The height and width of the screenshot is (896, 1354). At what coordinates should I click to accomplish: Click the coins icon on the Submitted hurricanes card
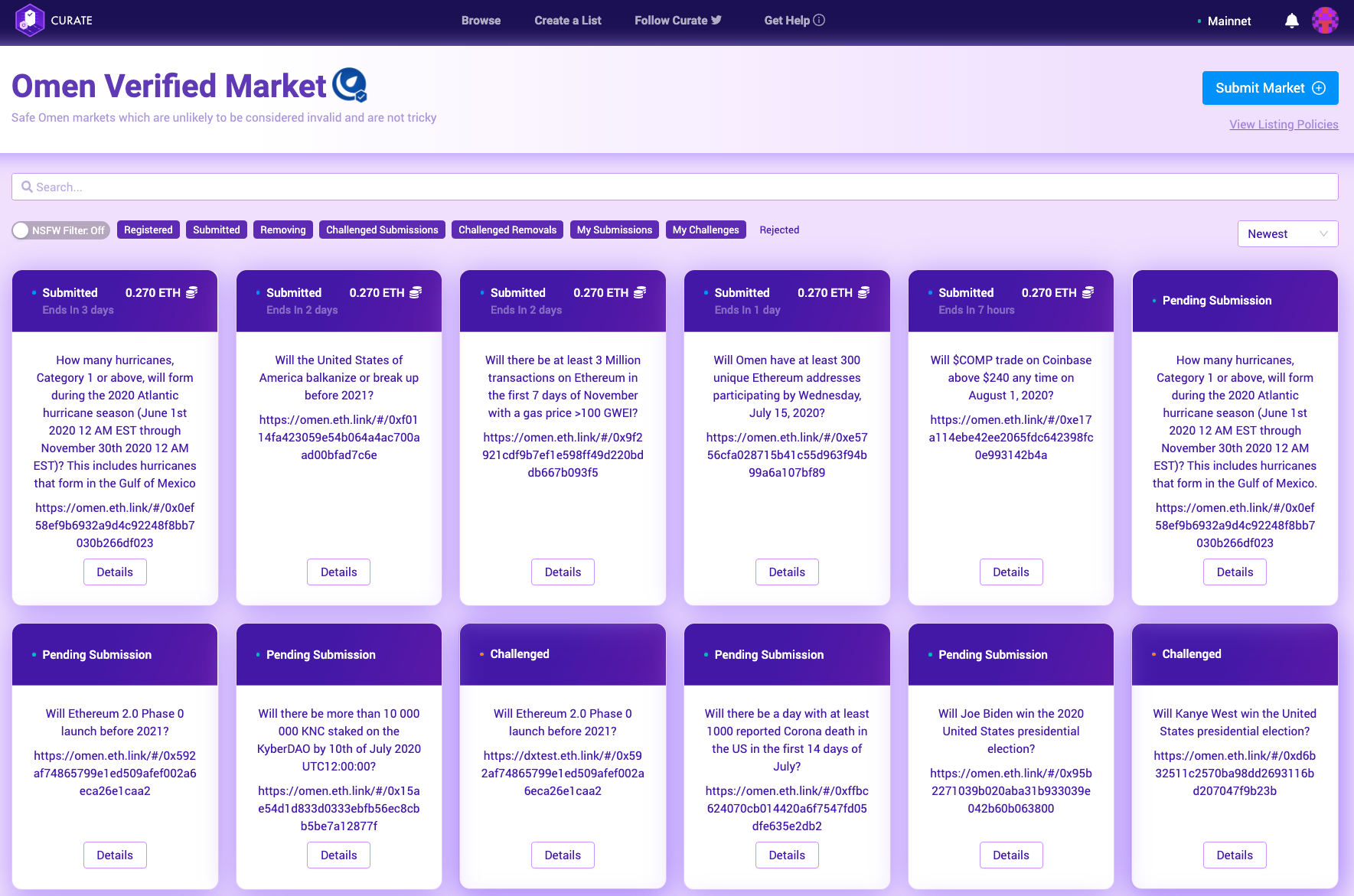[x=192, y=292]
